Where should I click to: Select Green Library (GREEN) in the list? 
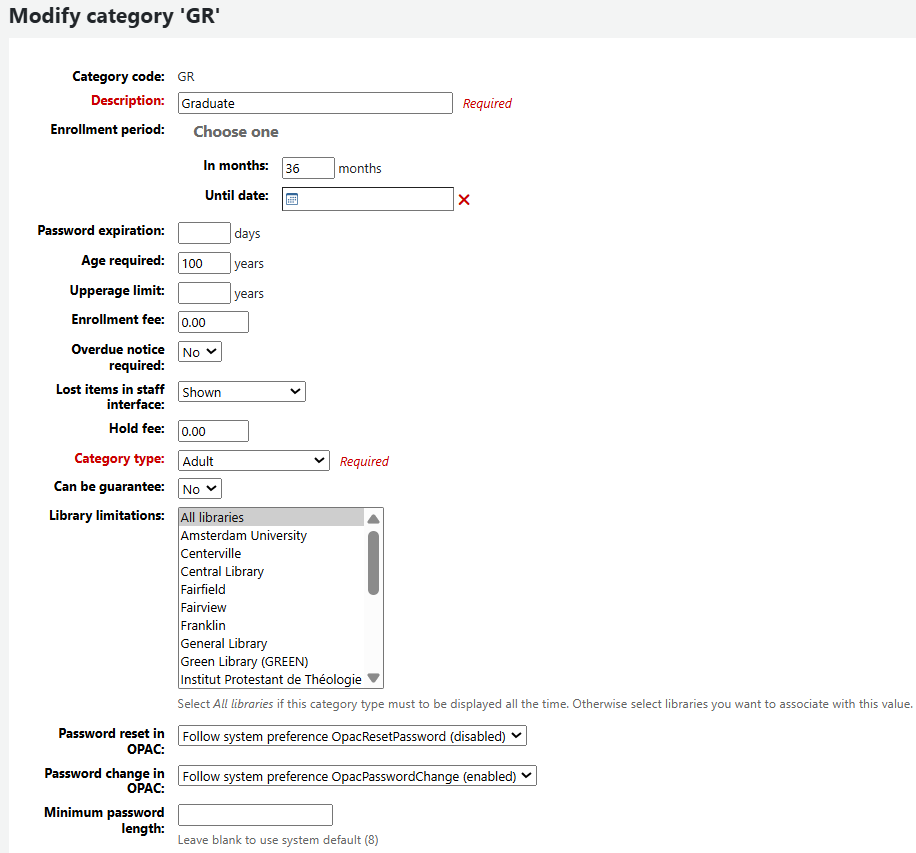[x=272, y=662]
